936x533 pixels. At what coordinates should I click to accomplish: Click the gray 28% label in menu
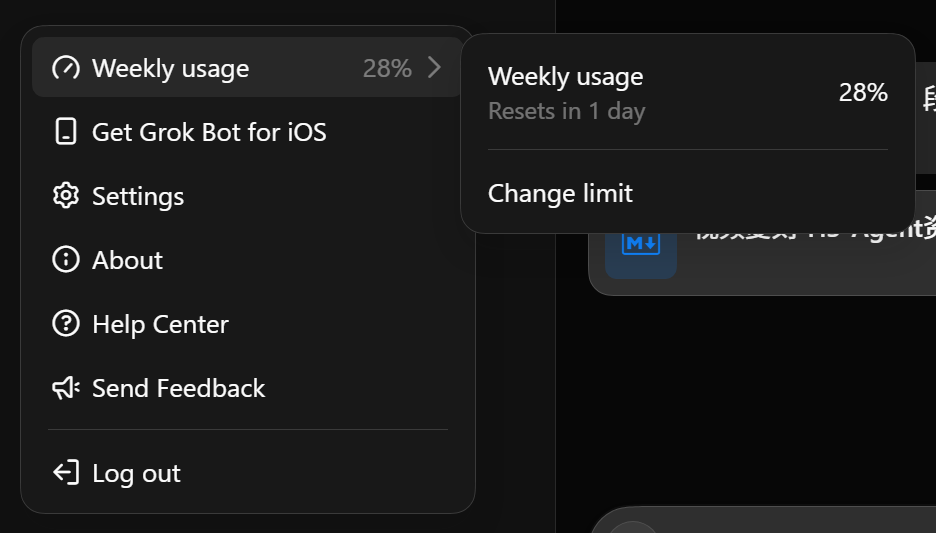click(387, 68)
